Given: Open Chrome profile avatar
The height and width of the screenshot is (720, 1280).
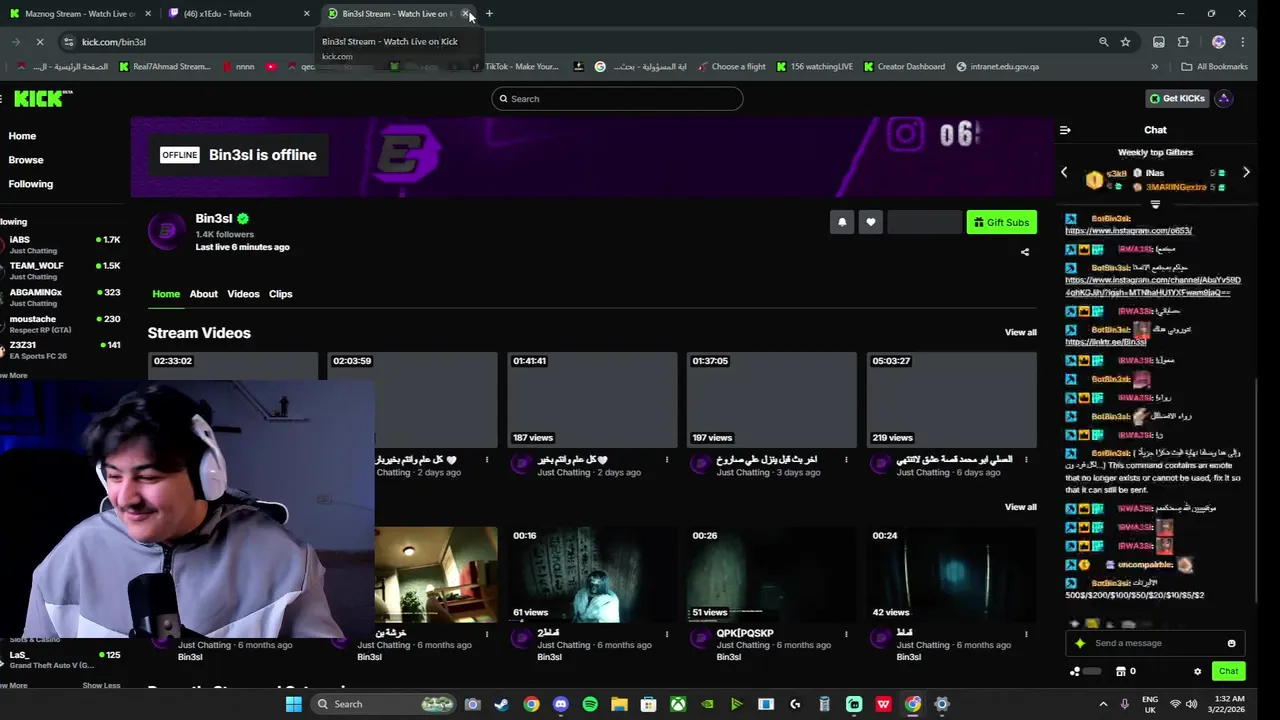Looking at the screenshot, I should click(1218, 42).
